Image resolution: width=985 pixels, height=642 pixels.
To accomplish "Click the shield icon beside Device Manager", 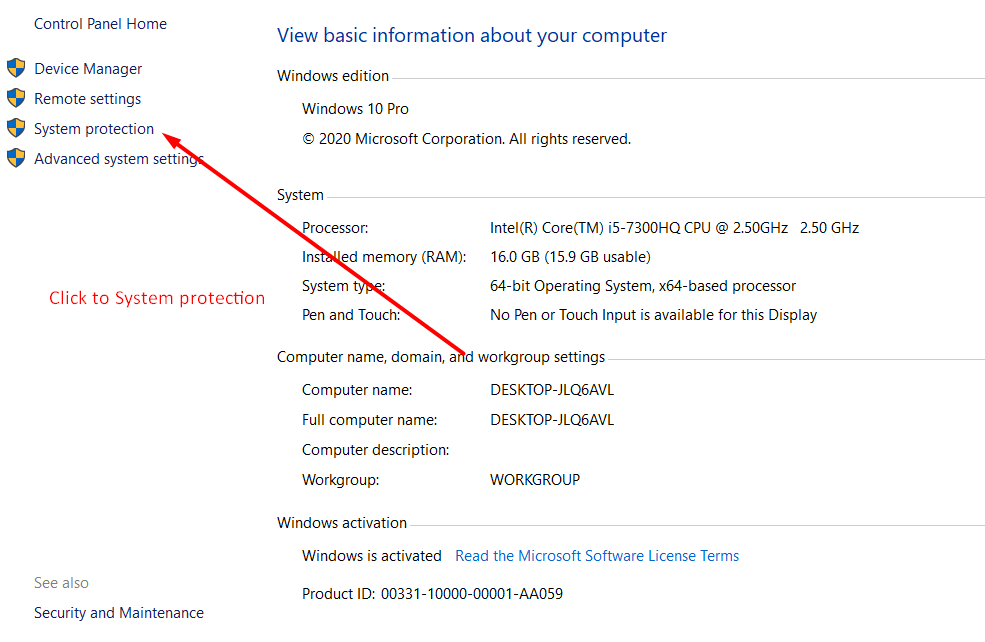I will point(15,69).
